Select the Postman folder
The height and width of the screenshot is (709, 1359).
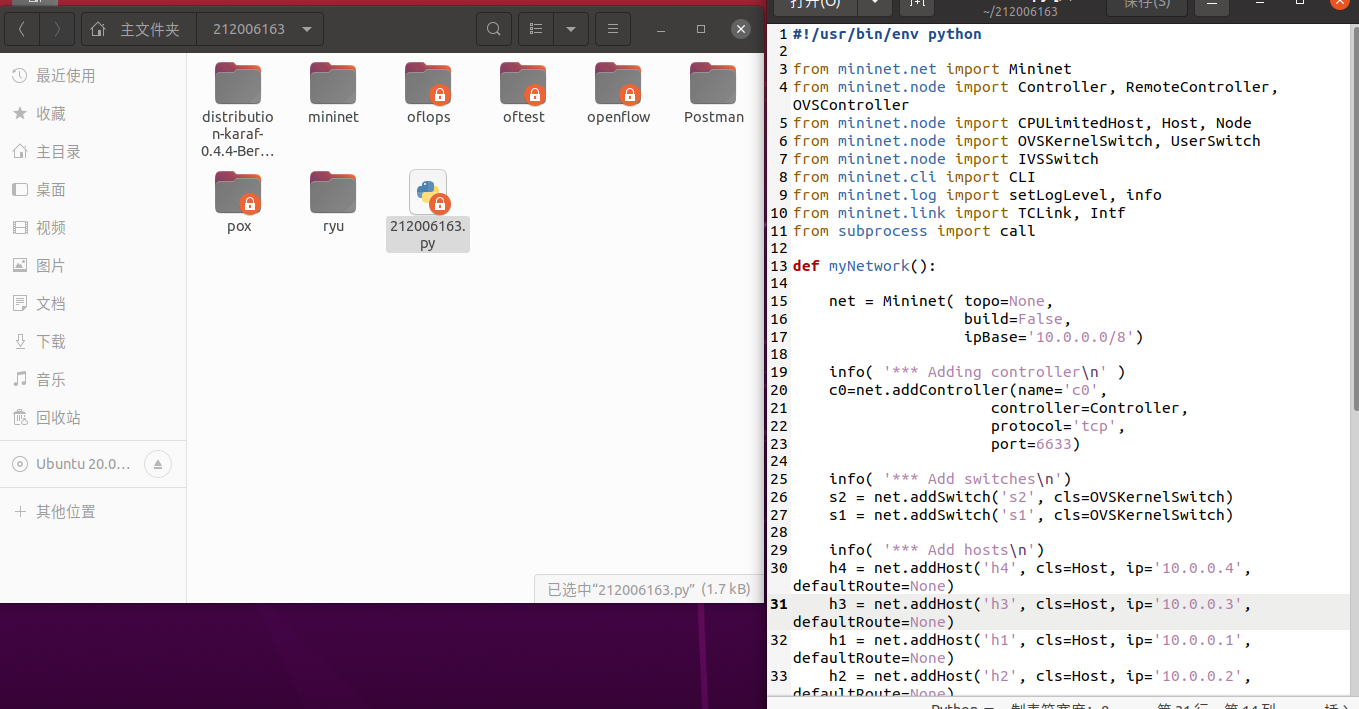coord(713,92)
